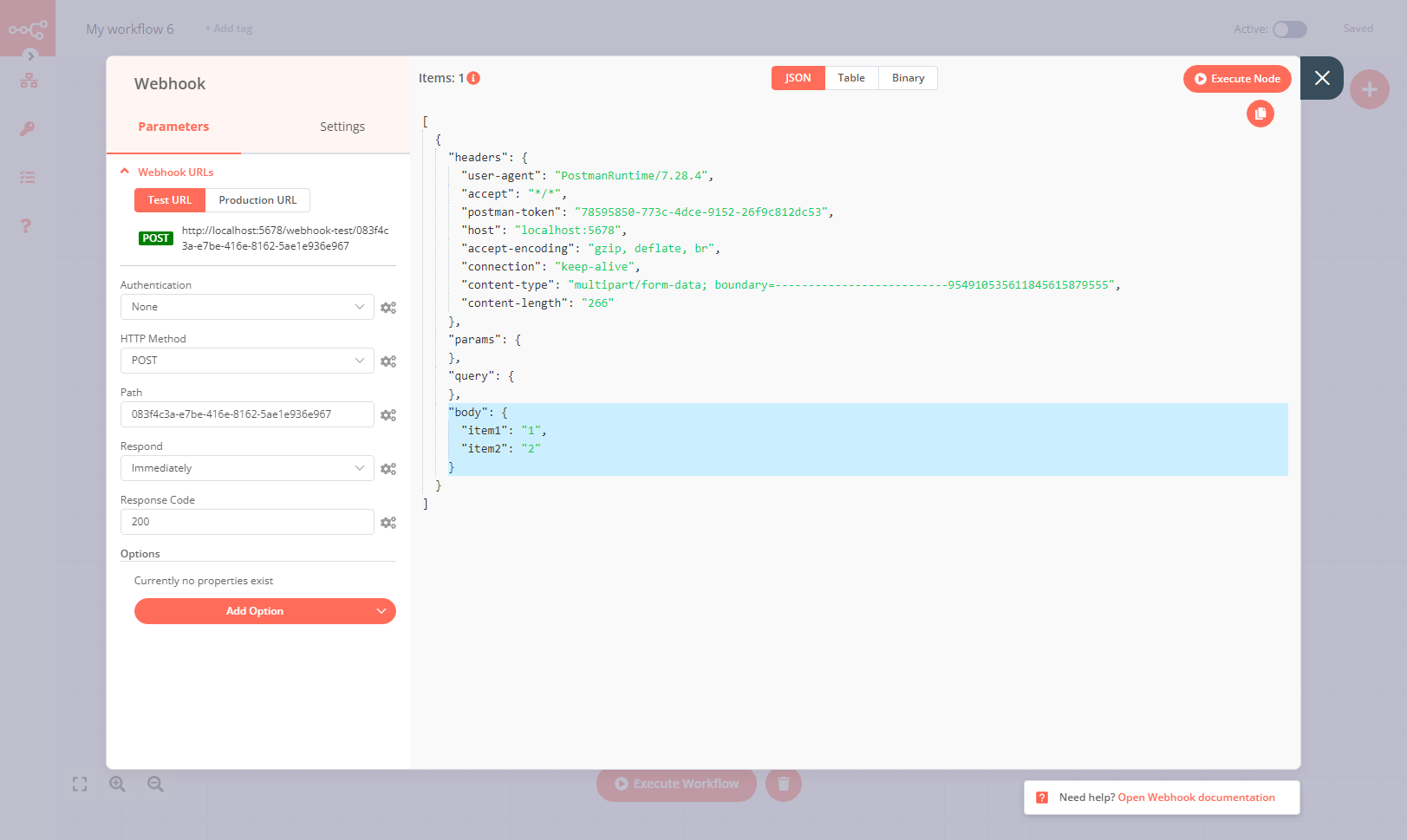Open the Authentication dropdown
Image resolution: width=1407 pixels, height=840 pixels.
point(247,307)
